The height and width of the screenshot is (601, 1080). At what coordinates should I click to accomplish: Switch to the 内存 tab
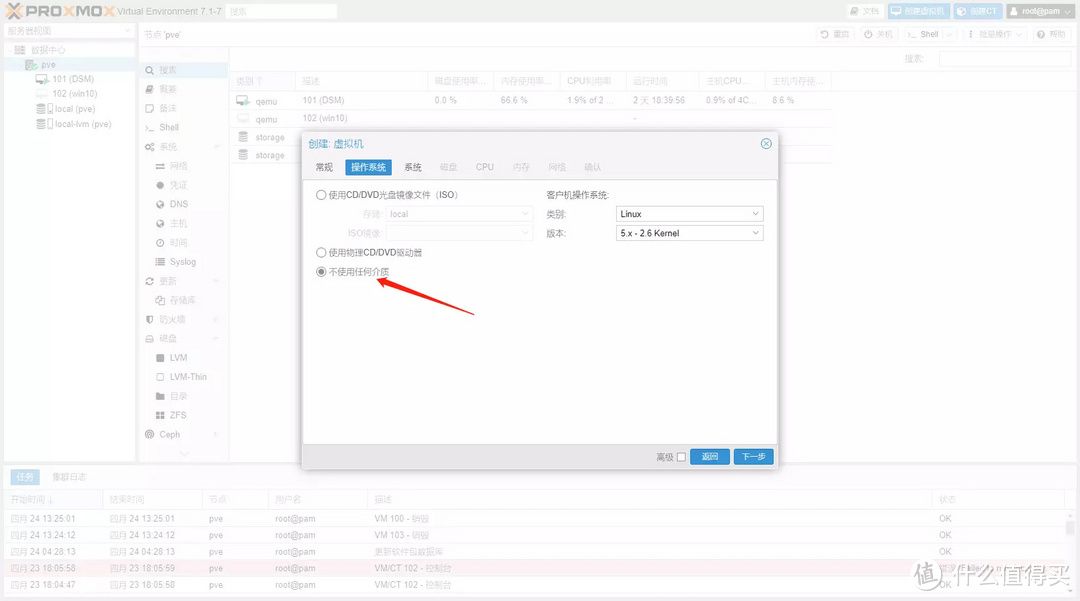pyautogui.click(x=521, y=167)
